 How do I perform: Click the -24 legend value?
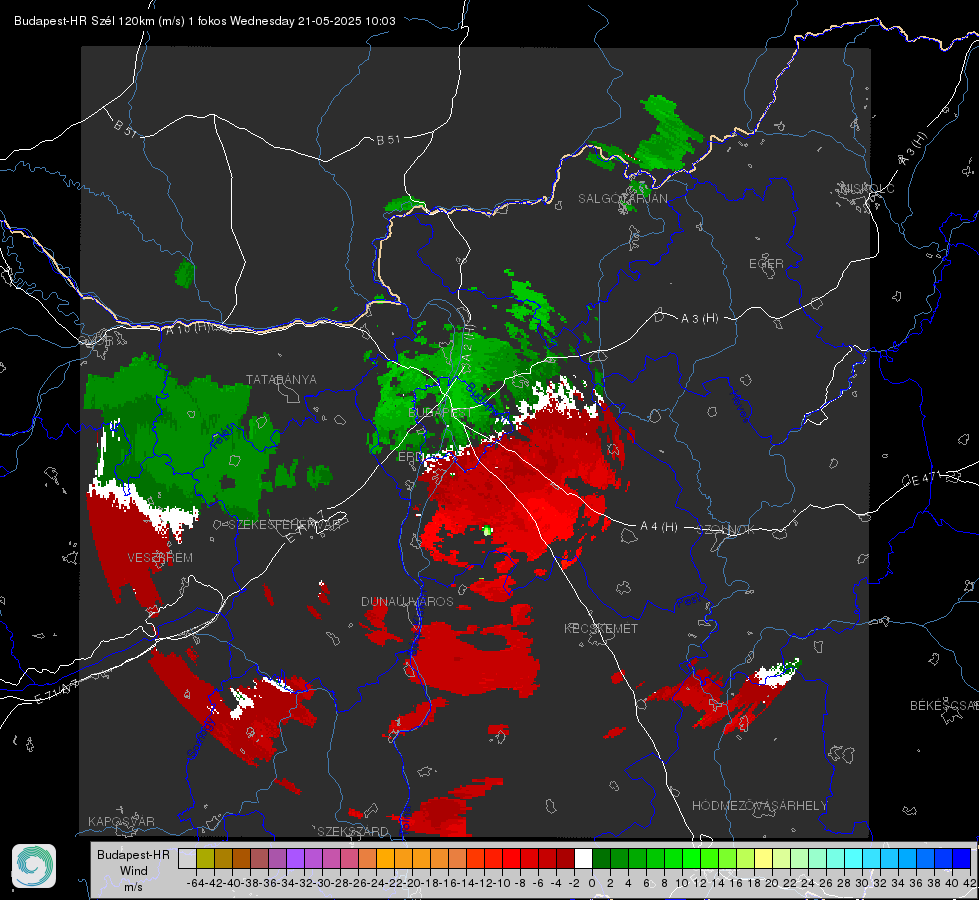[x=375, y=883]
